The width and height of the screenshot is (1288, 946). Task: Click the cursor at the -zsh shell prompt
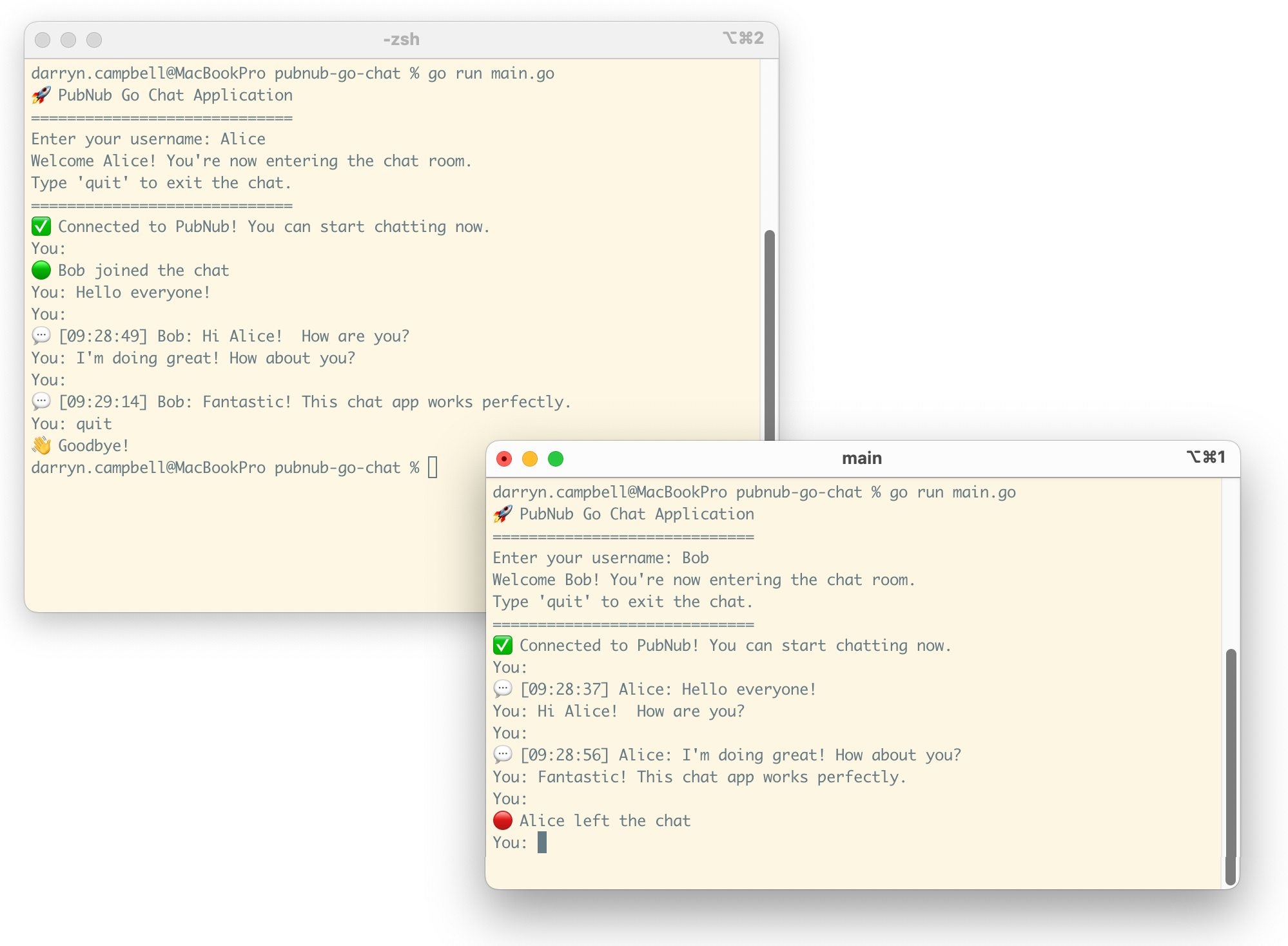(433, 467)
